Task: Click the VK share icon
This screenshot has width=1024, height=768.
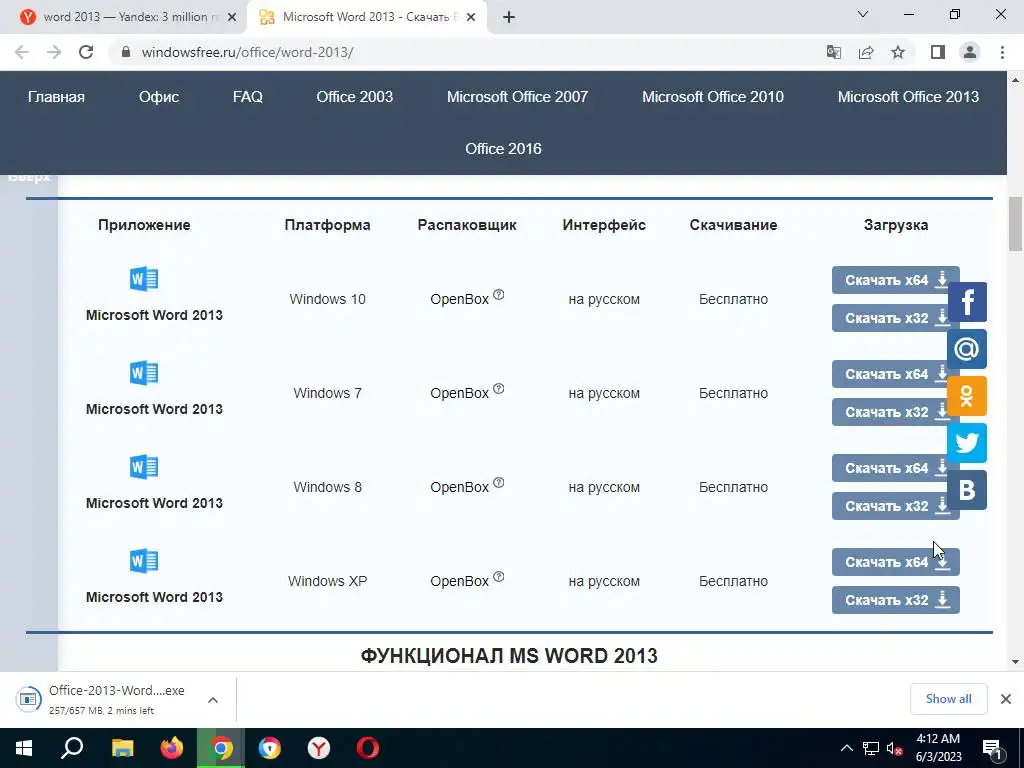Action: [967, 490]
